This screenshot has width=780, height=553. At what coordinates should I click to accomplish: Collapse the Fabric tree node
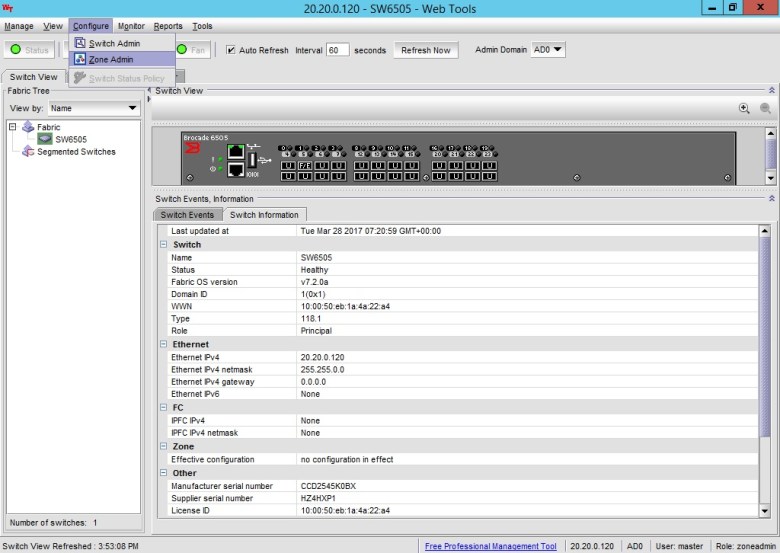coord(12,128)
